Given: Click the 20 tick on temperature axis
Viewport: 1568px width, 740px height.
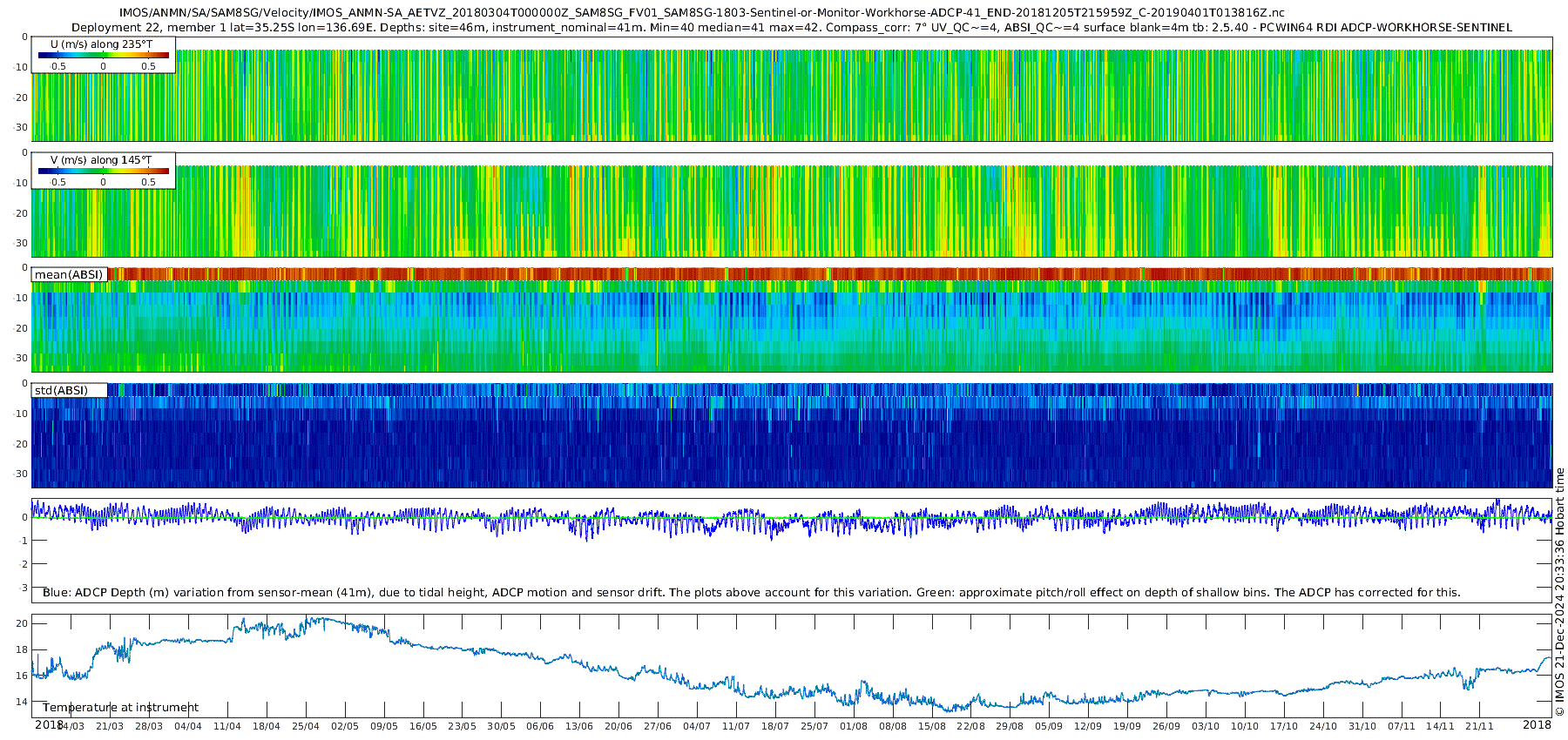Looking at the screenshot, I should 22,623.
